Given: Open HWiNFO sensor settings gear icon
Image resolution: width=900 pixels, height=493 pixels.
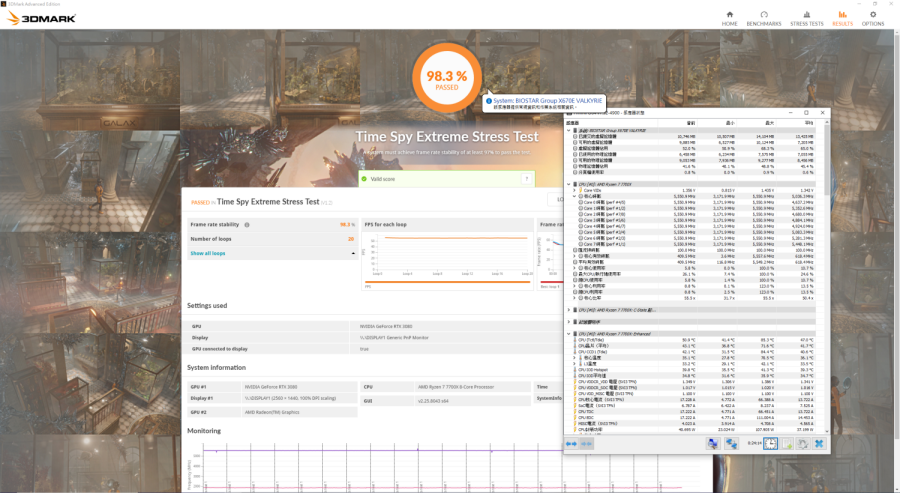Looking at the screenshot, I should (803, 444).
